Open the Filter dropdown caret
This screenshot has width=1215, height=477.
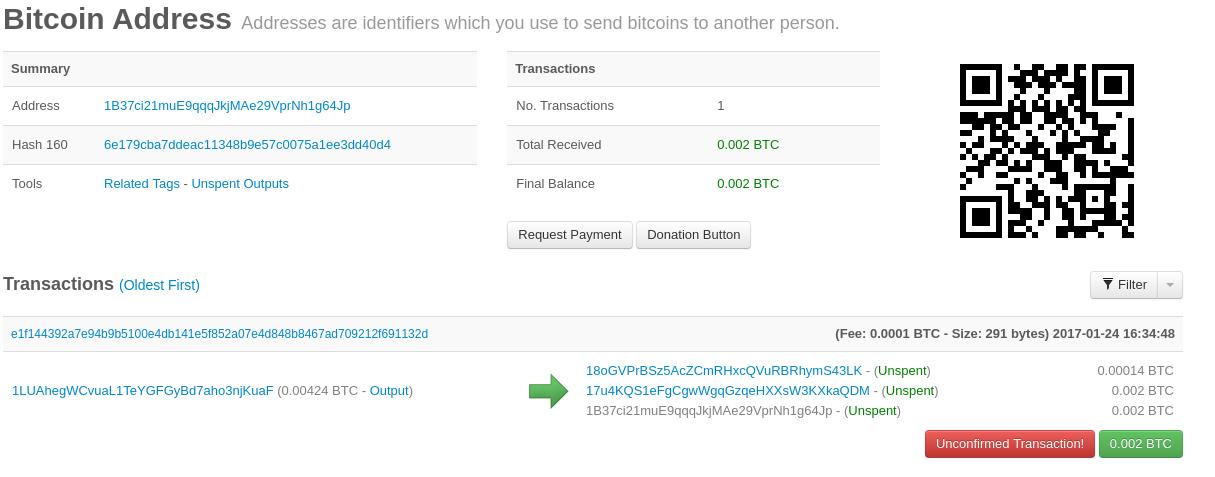(x=1170, y=285)
